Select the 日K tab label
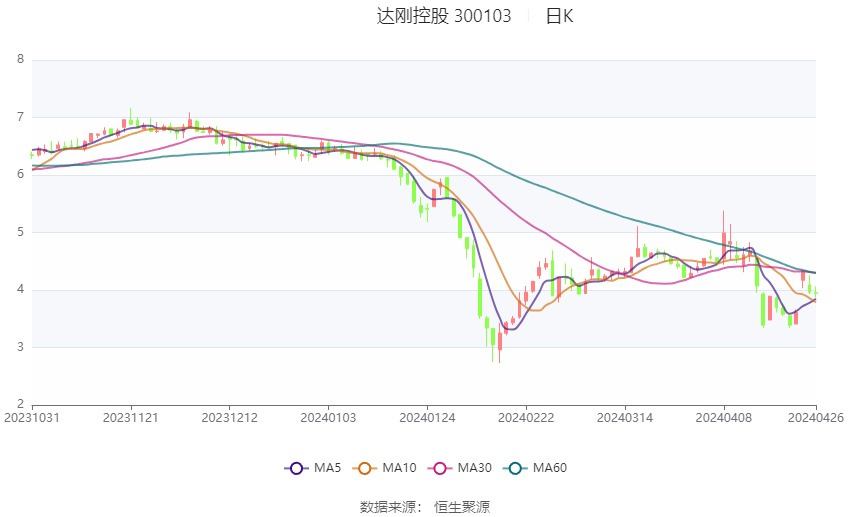 point(559,16)
